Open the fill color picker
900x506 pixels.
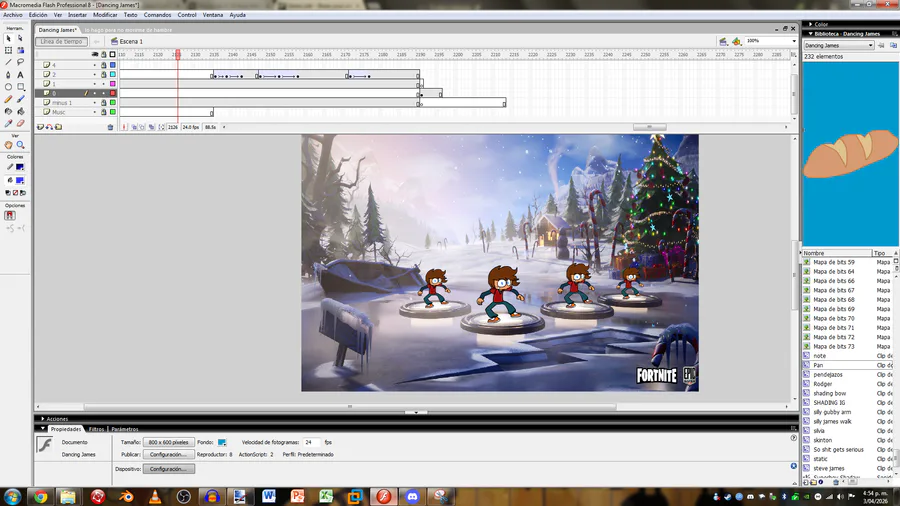tap(20, 180)
